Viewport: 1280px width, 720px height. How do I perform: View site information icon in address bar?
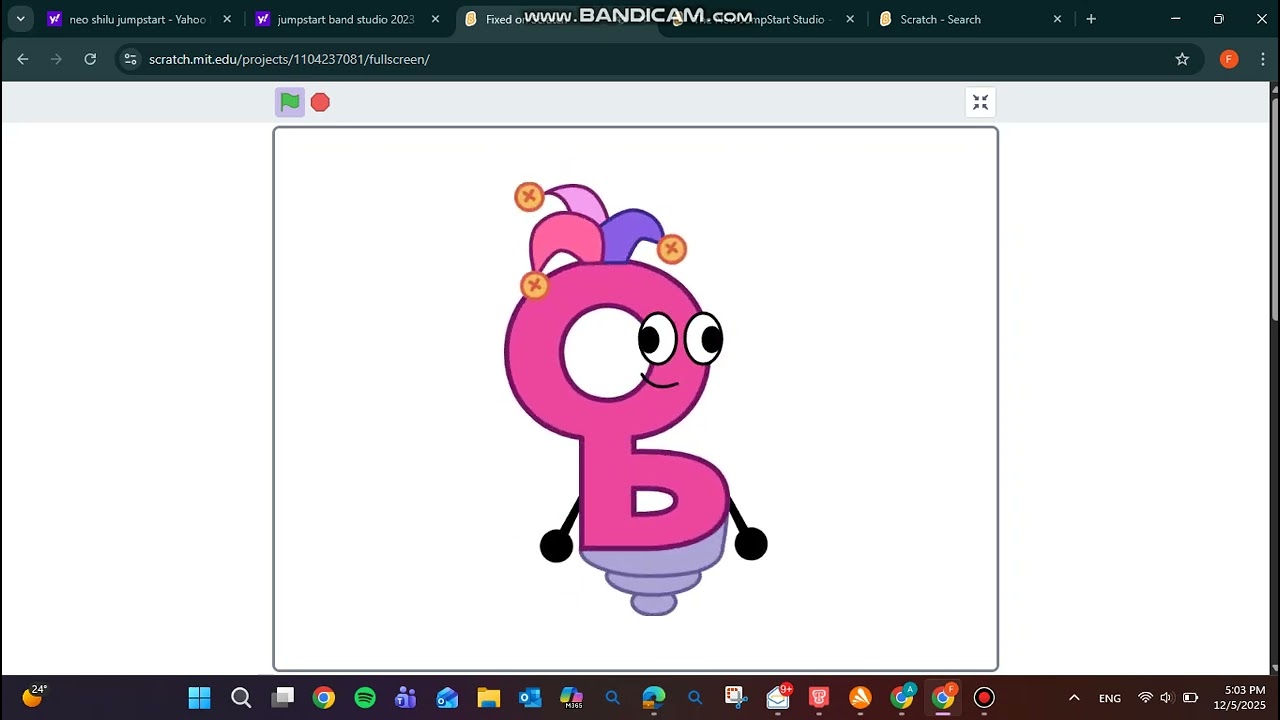(x=130, y=59)
